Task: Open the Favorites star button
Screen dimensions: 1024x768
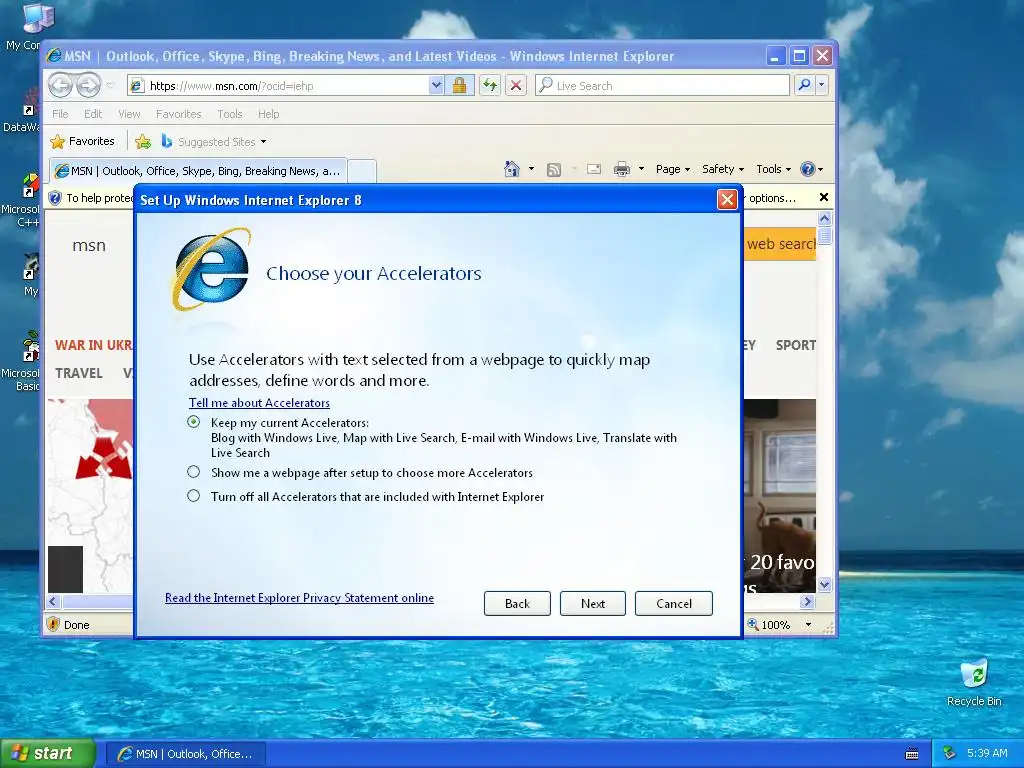Action: coord(82,141)
